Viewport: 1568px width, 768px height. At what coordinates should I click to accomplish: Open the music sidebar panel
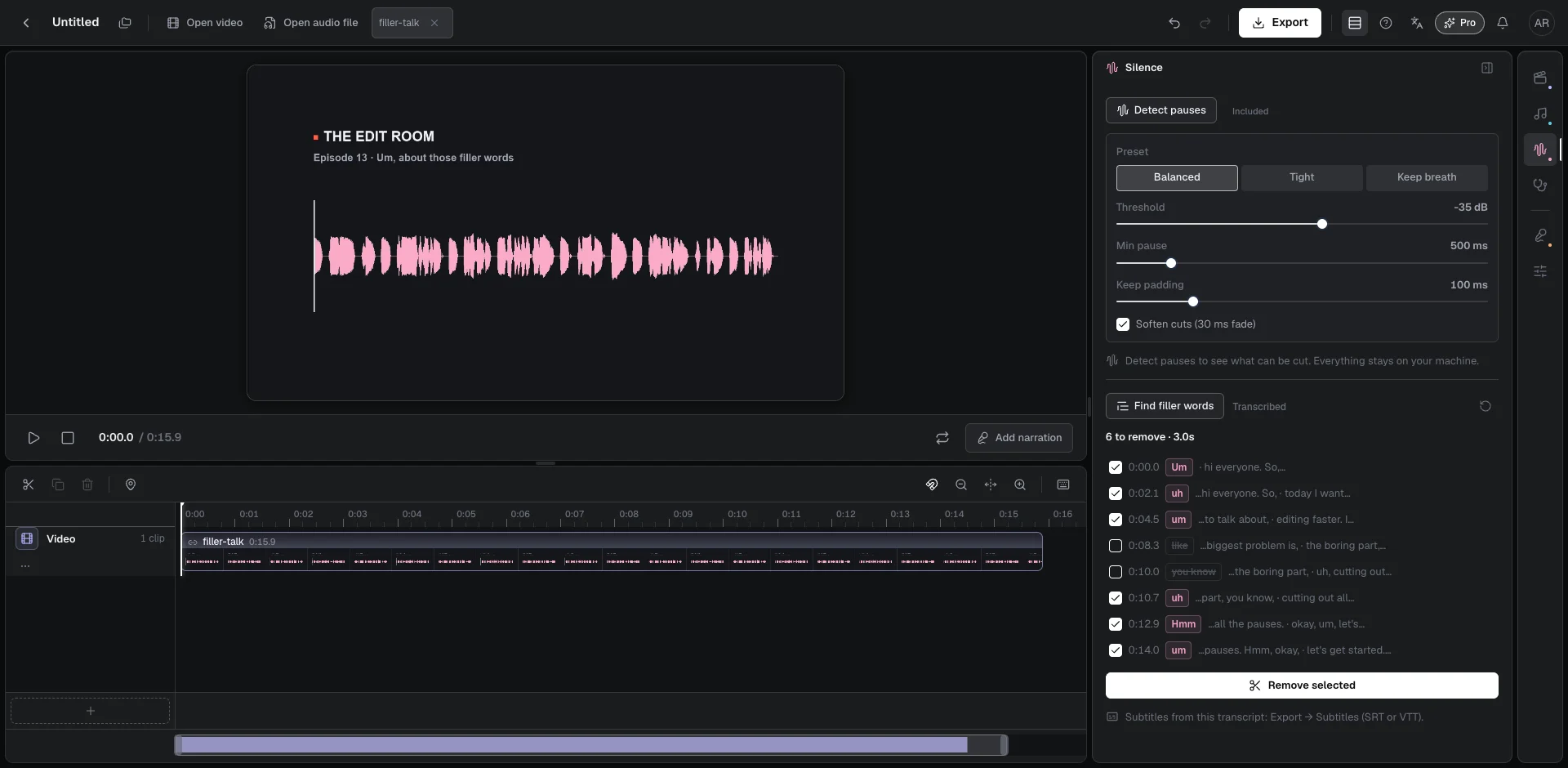[1540, 114]
